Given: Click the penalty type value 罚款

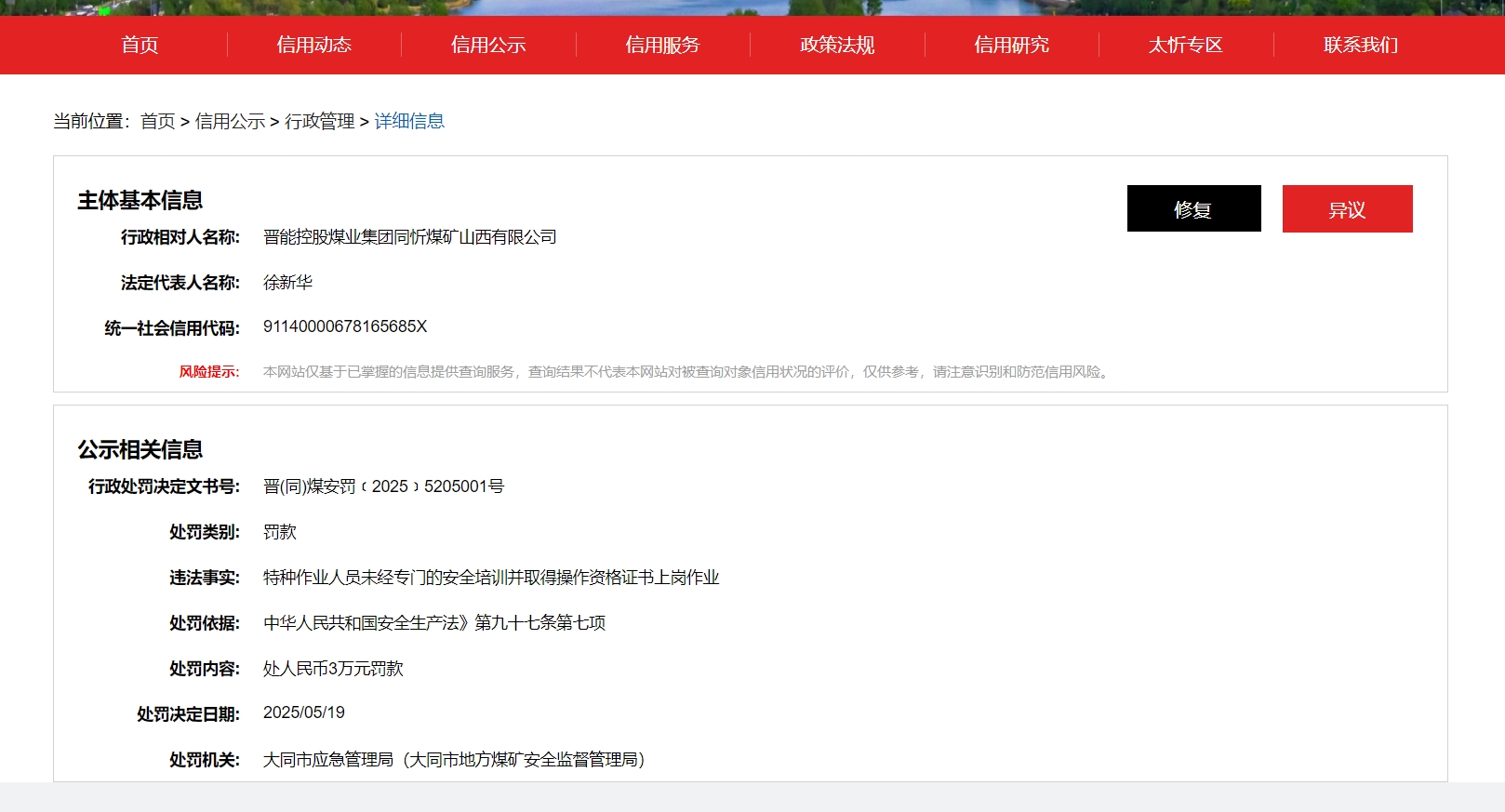Looking at the screenshot, I should coord(280,532).
